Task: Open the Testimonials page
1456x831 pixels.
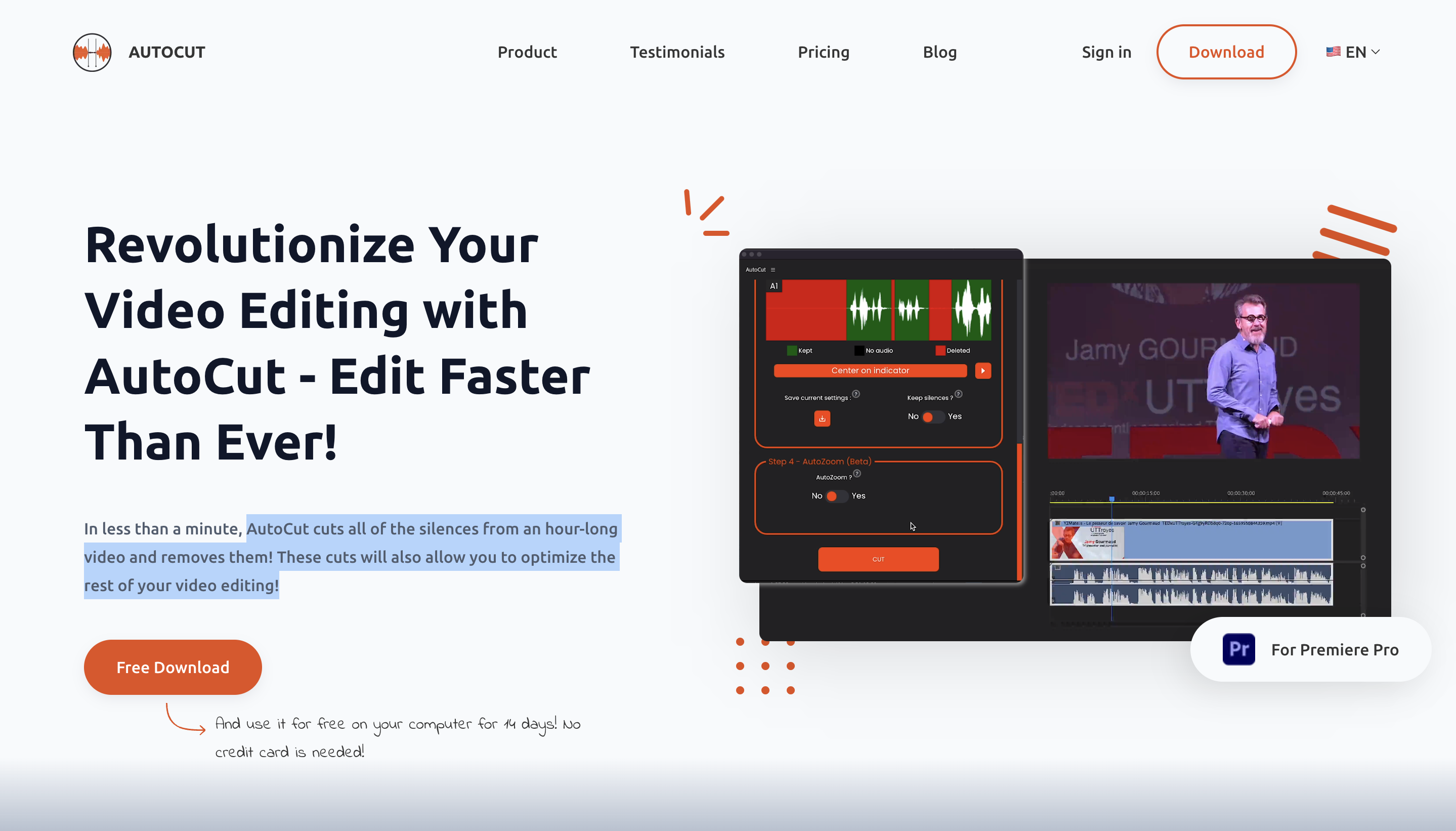Action: 677,52
